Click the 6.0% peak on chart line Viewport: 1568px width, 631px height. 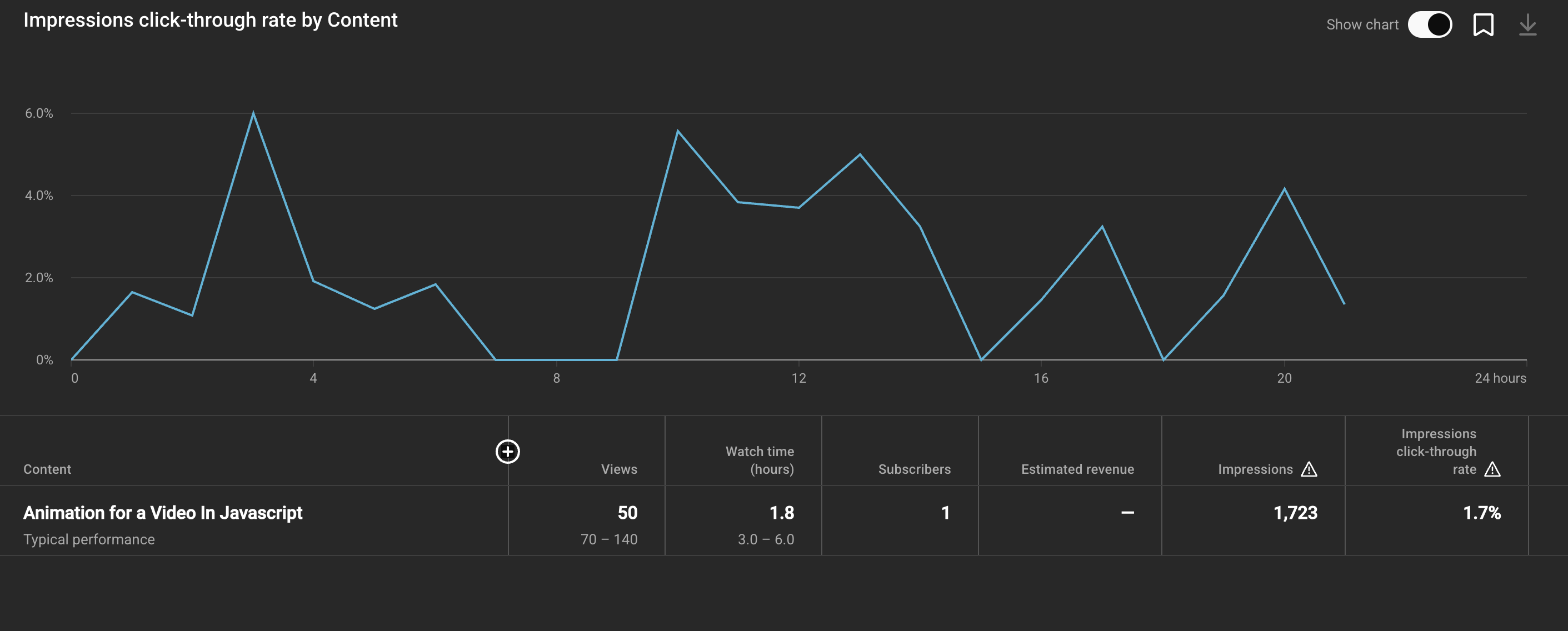253,113
